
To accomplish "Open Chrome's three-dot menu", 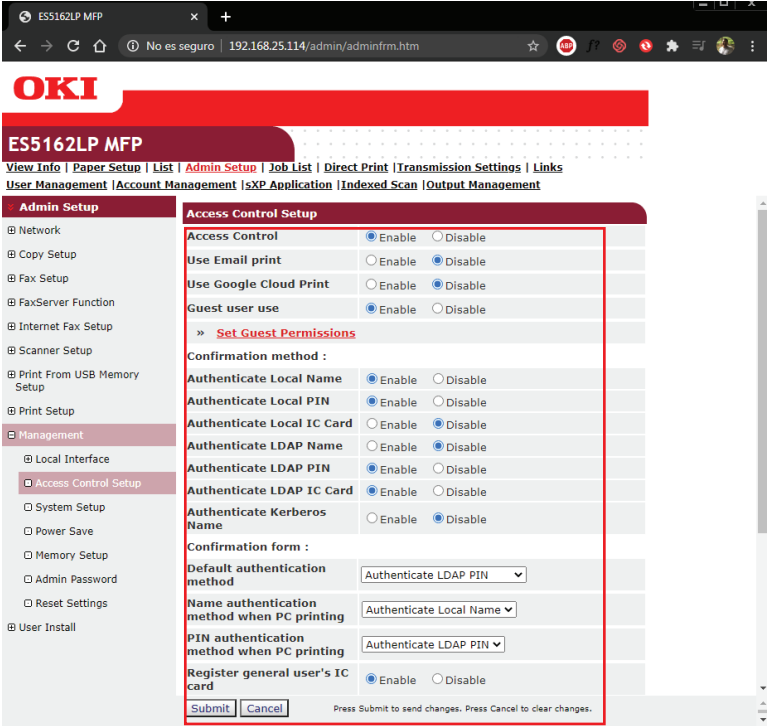I will tap(752, 46).
